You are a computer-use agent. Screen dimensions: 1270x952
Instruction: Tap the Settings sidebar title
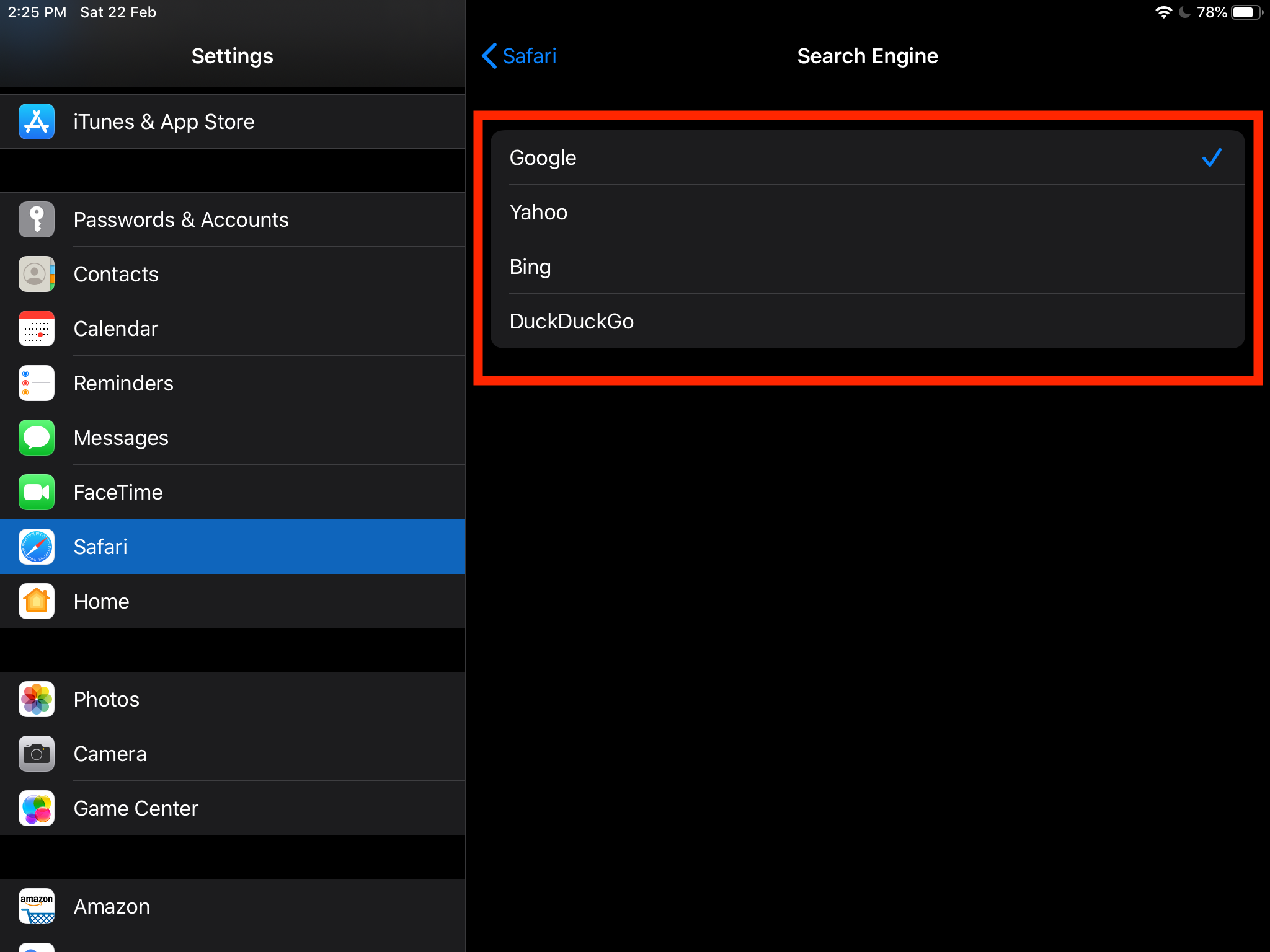point(233,56)
